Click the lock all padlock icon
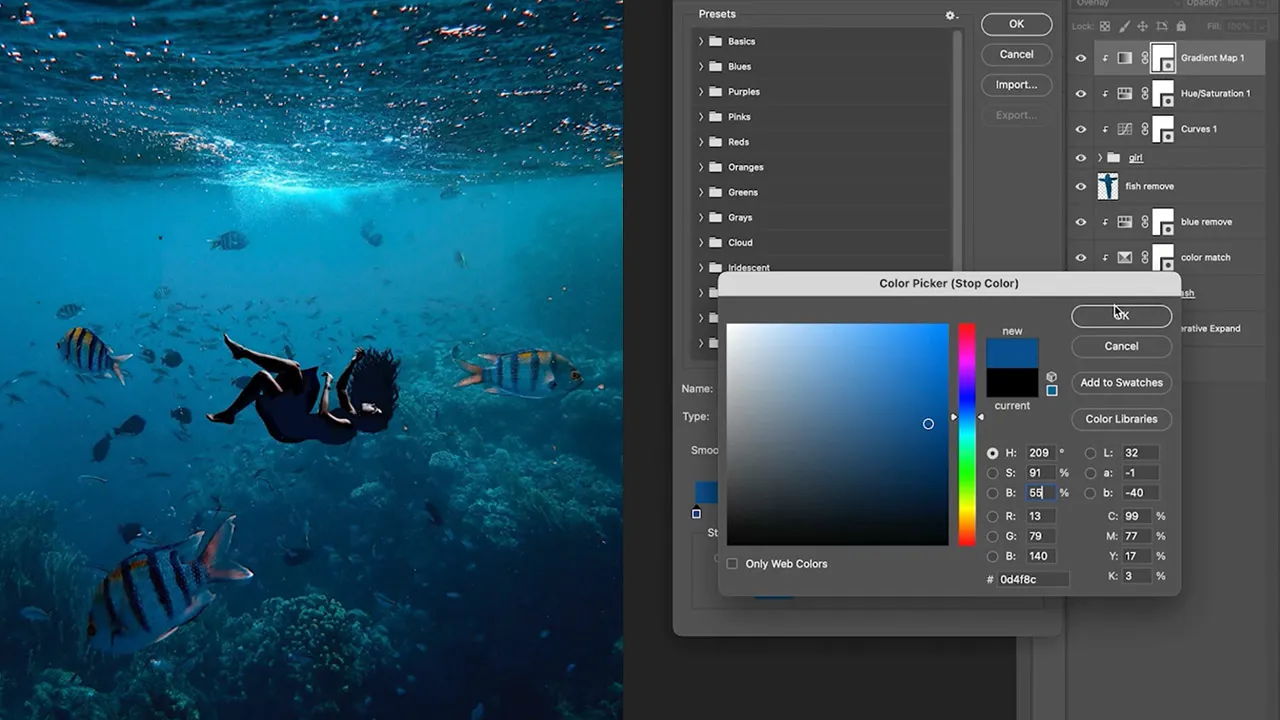The width and height of the screenshot is (1280, 720). tap(1181, 27)
